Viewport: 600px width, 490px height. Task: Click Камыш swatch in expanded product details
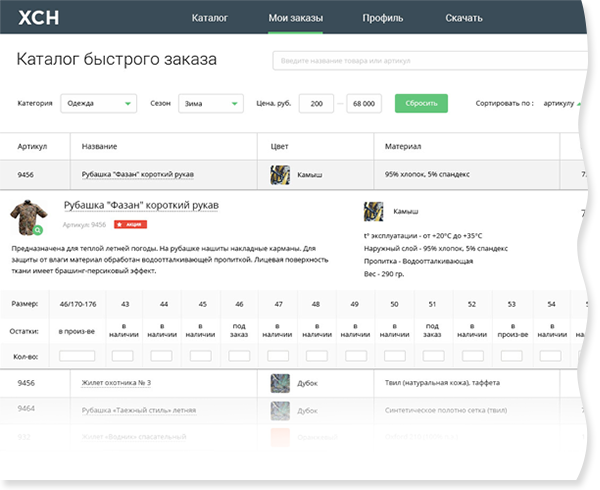373,212
